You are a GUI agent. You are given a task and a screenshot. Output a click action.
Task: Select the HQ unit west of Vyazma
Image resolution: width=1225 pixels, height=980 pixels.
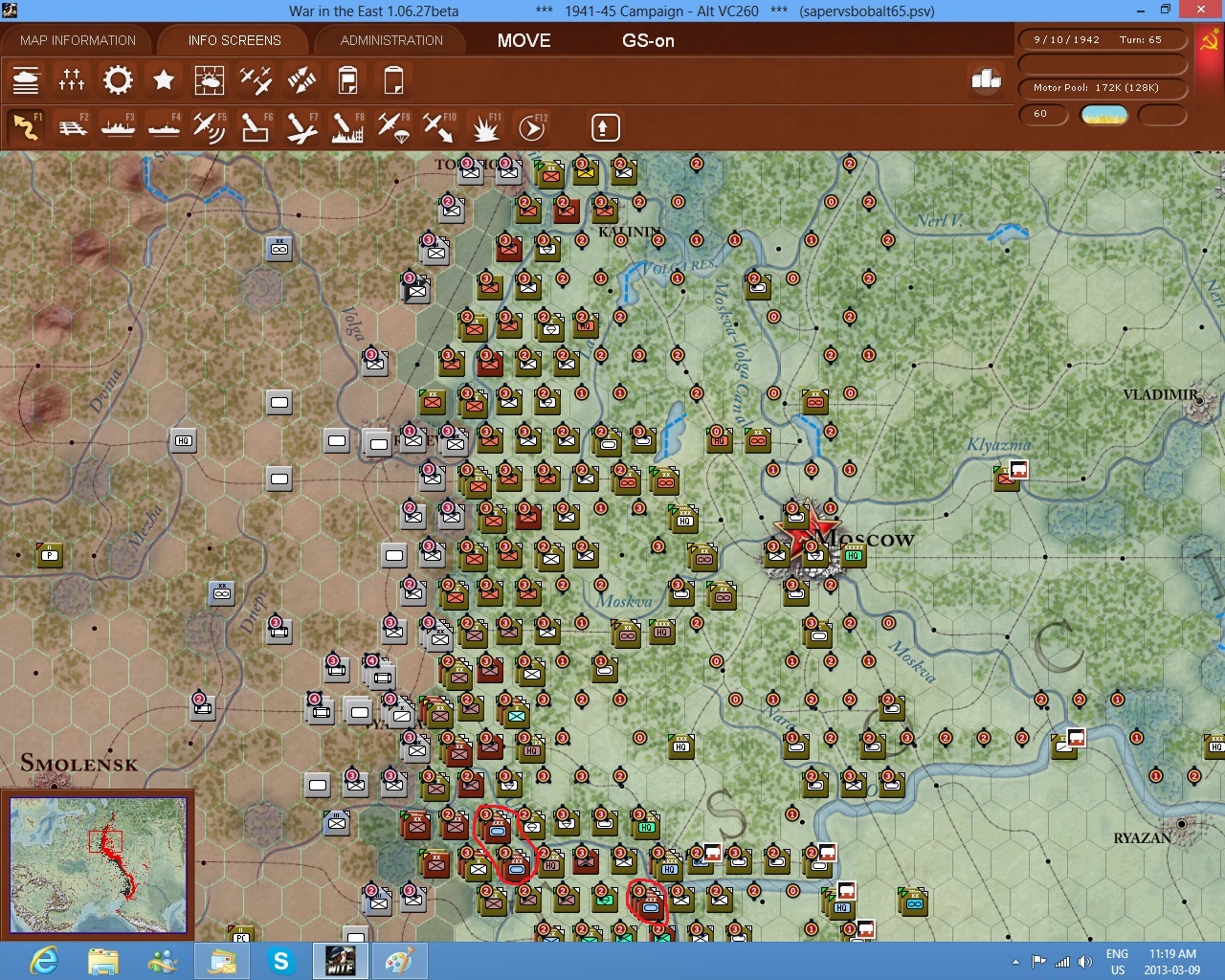coord(184,440)
